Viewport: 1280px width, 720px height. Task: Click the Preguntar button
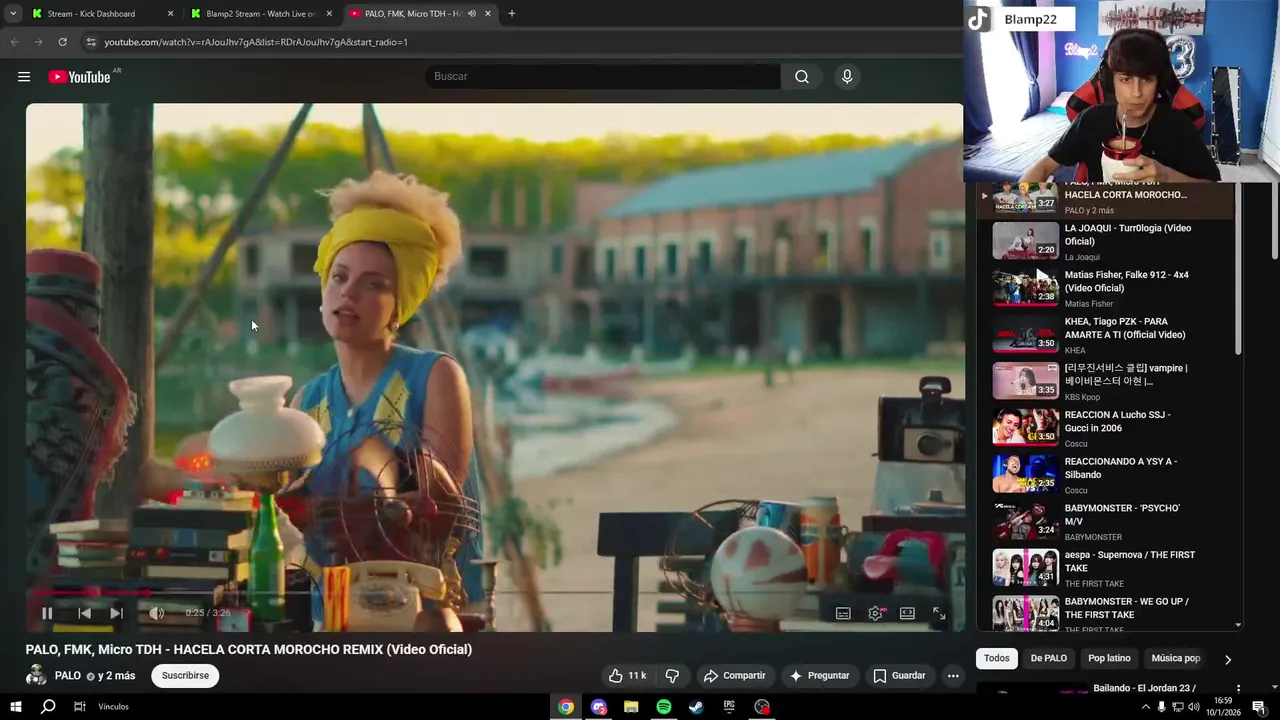tap(819, 676)
